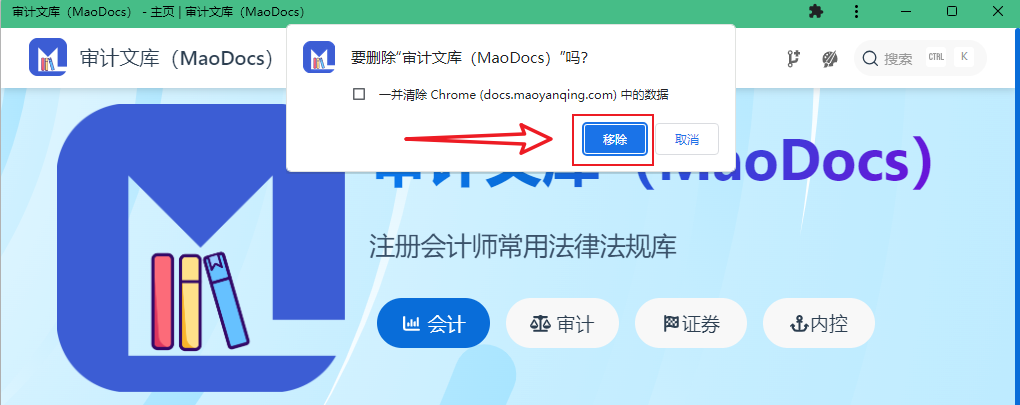Open the 内控 anchor button
The width and height of the screenshot is (1020, 405).
tap(819, 323)
